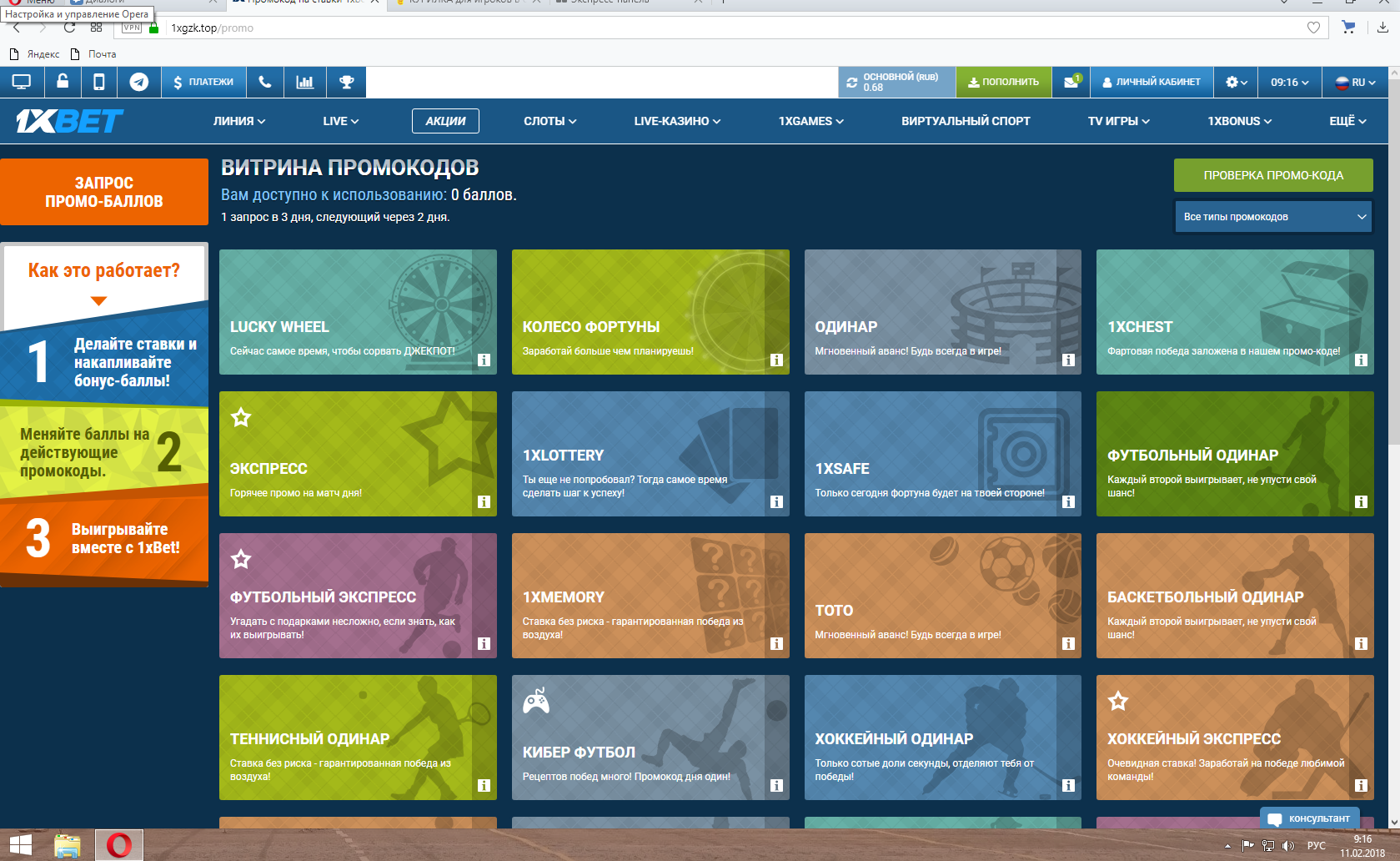Open the Telegram paper plane icon

[x=139, y=82]
